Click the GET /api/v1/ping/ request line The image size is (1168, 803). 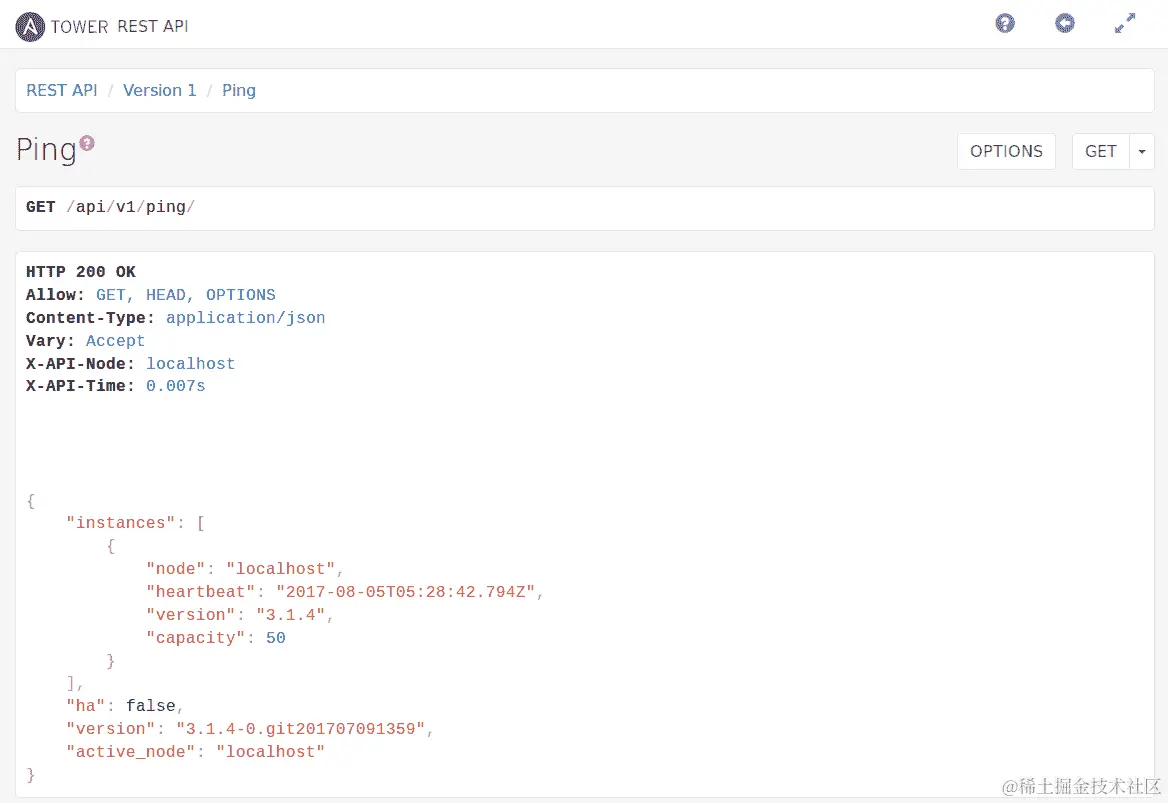click(x=111, y=208)
